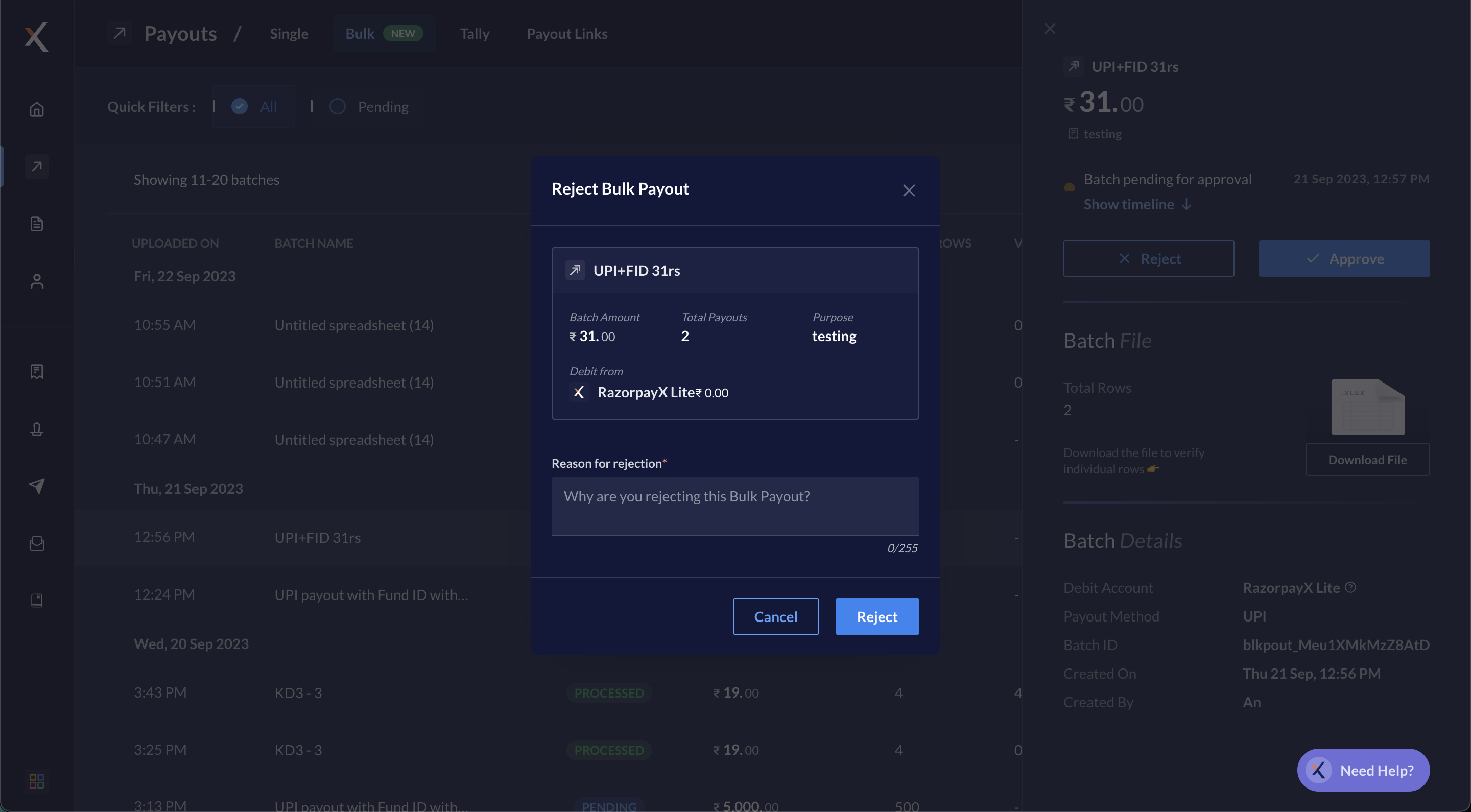Expand Show timeline
Screen dimensions: 1471x812
tap(1137, 204)
